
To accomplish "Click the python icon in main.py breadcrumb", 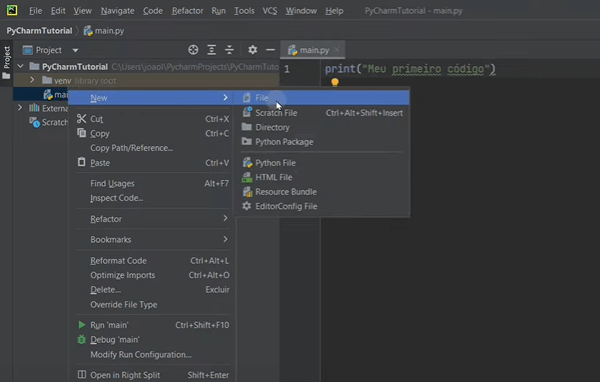I will (88, 31).
